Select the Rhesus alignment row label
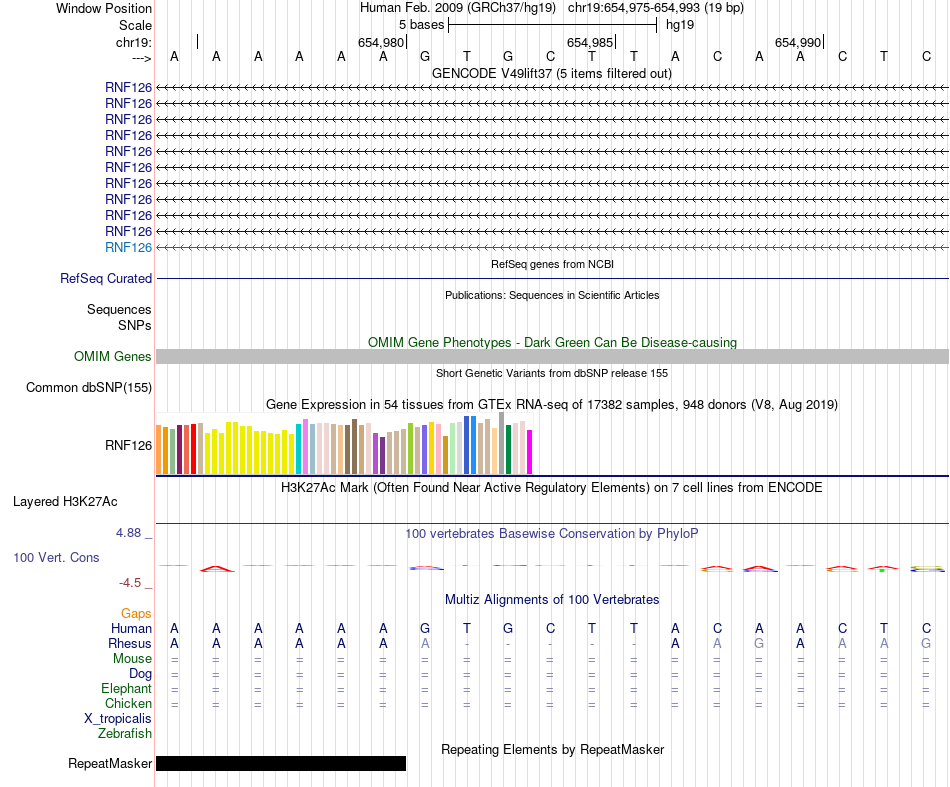This screenshot has width=950, height=787. (130, 643)
